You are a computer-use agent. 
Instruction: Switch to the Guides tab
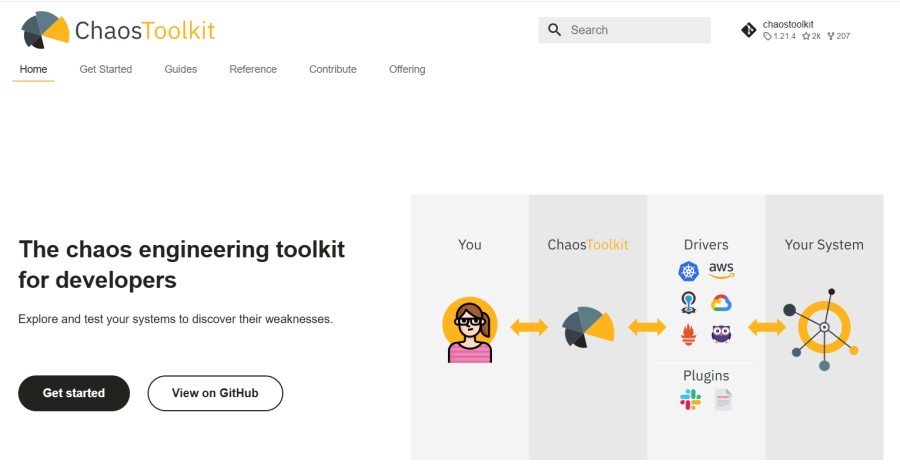(181, 69)
